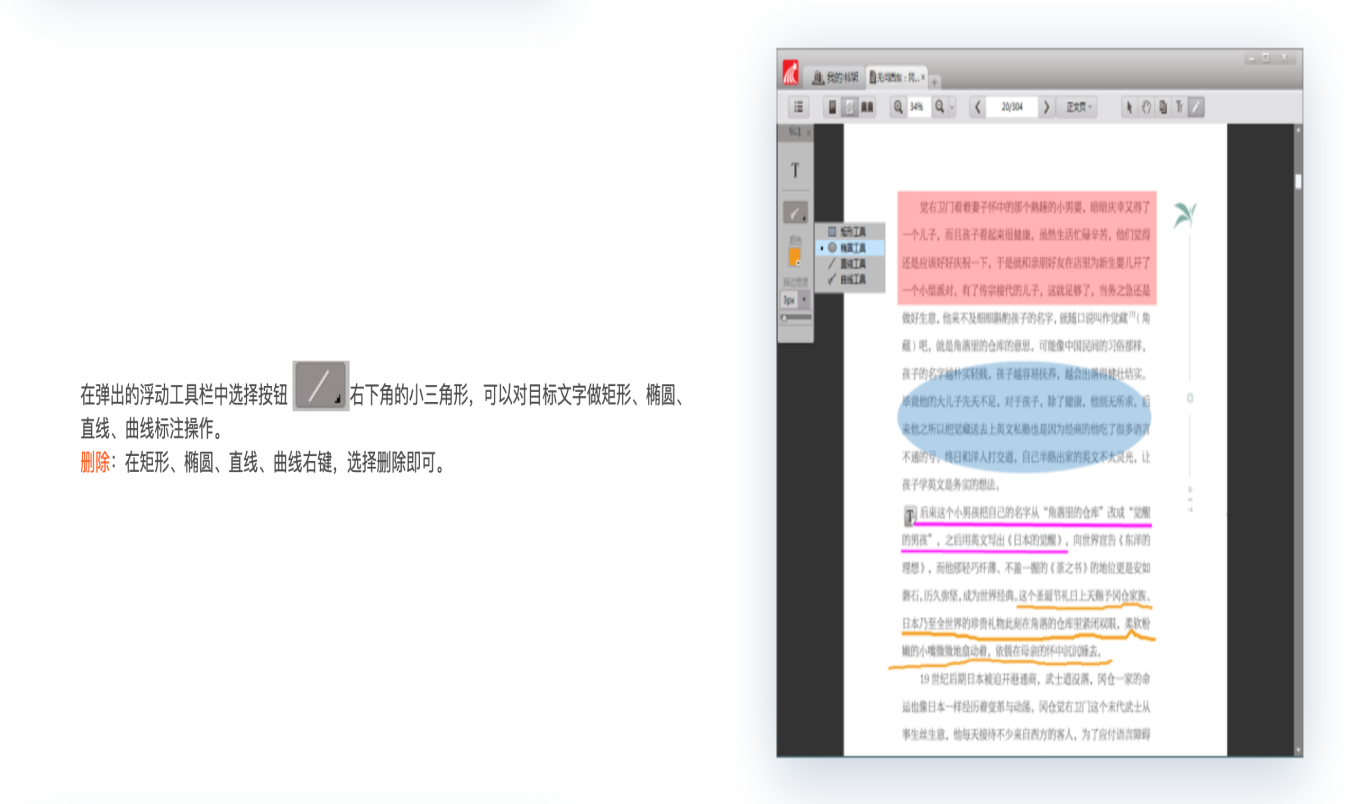1370x804 pixels.
Task: Select the hand panning tool in the toolbar
Action: [x=1147, y=104]
